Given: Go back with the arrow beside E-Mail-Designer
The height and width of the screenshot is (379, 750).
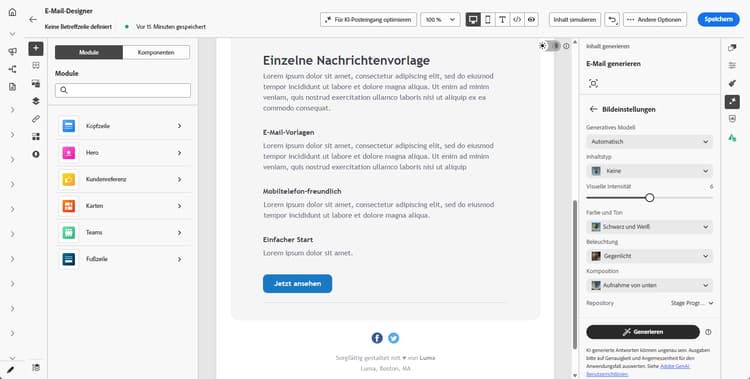Looking at the screenshot, I should pyautogui.click(x=33, y=20).
